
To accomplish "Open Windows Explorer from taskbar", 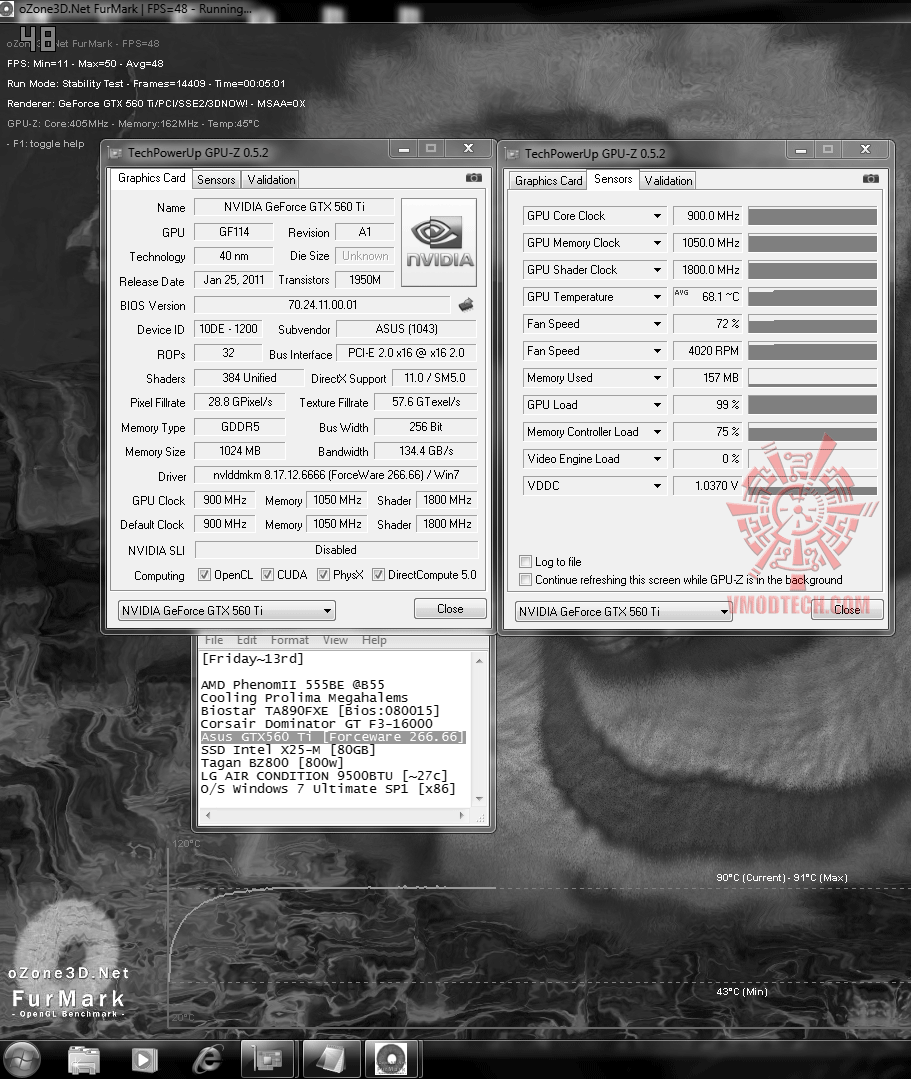I will (84, 1059).
